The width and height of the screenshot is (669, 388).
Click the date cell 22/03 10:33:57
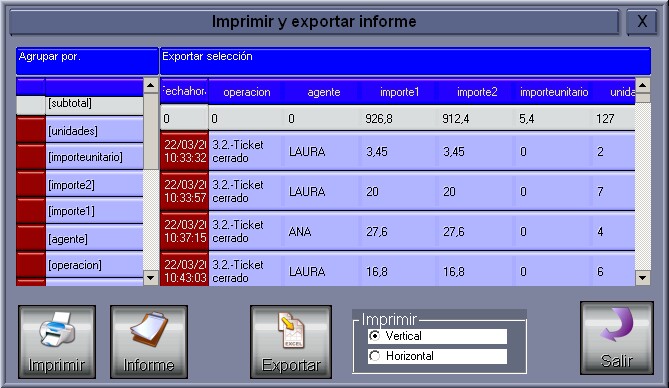(x=185, y=191)
